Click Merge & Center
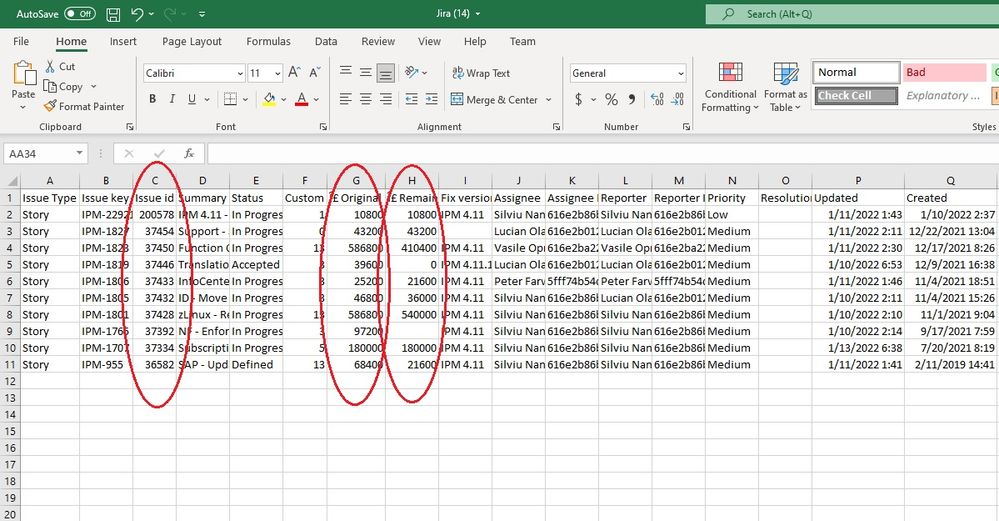The height and width of the screenshot is (521, 999). coord(494,99)
